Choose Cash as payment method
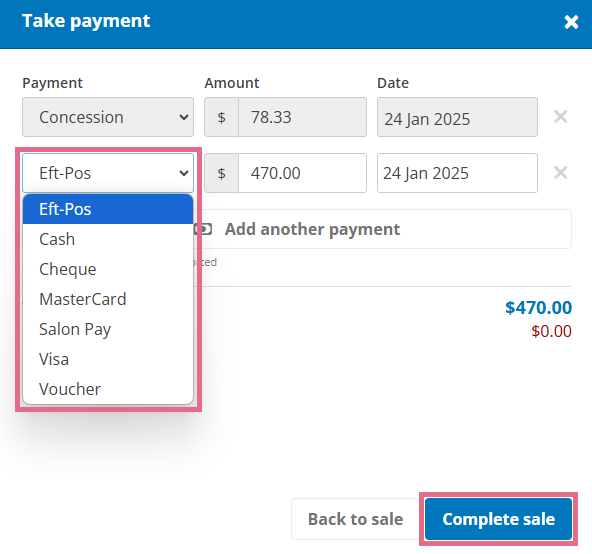This screenshot has width=592, height=554. (x=108, y=239)
